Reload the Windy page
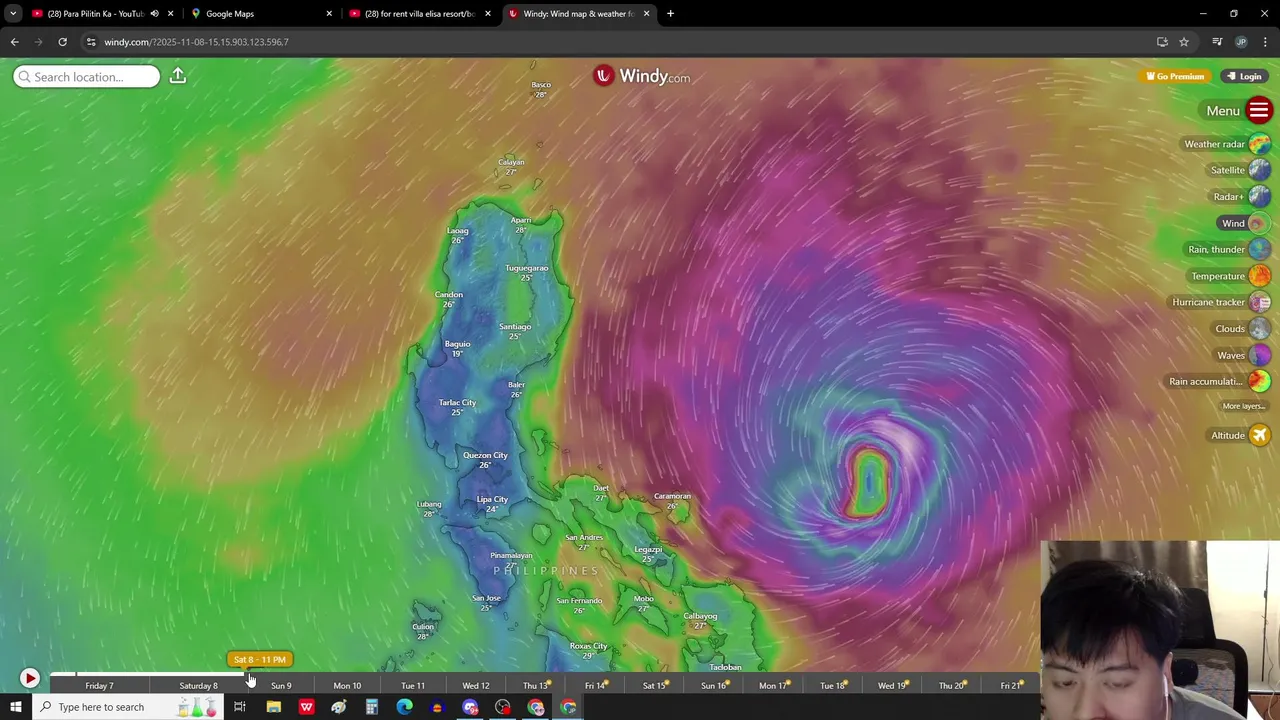The width and height of the screenshot is (1280, 720). click(x=62, y=42)
